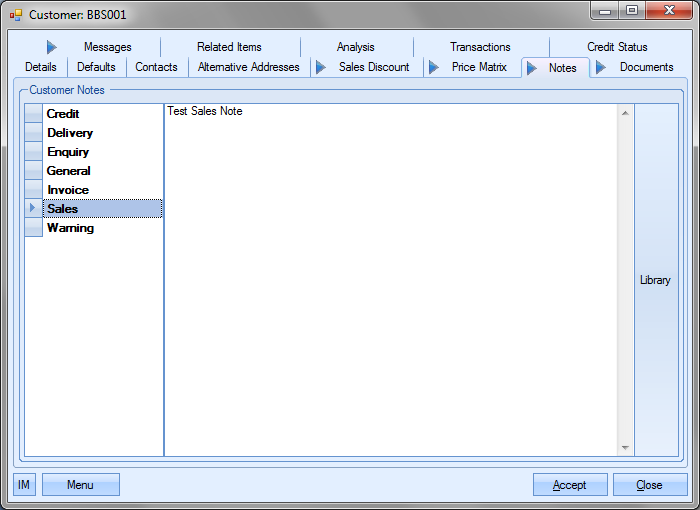This screenshot has height=510, width=700.
Task: Choose the Enquiry note type
Action: pos(68,152)
